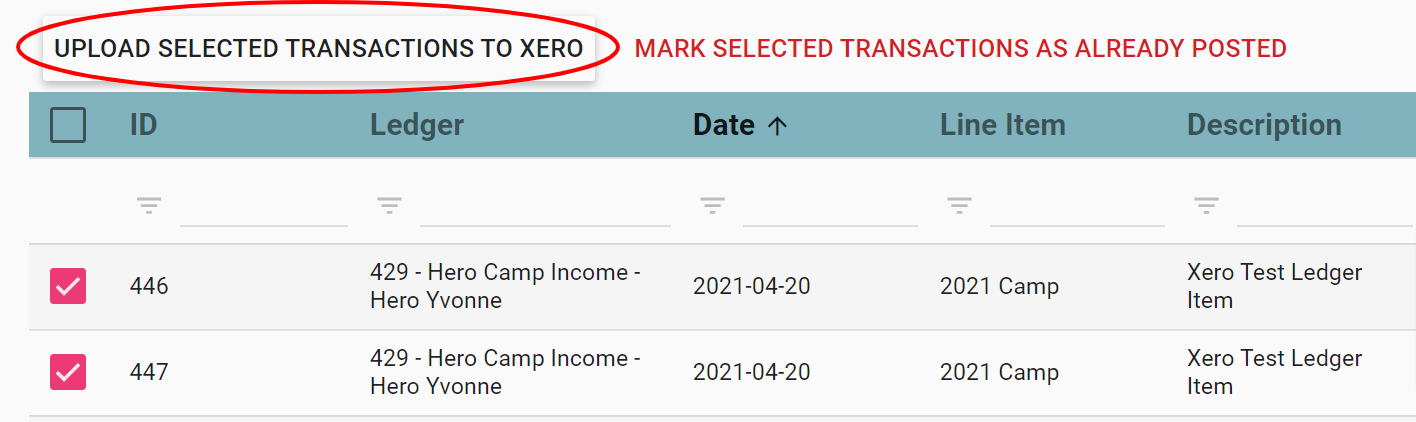Click the ascending sort arrow beside Date
This screenshot has width=1416, height=422.
pos(777,125)
